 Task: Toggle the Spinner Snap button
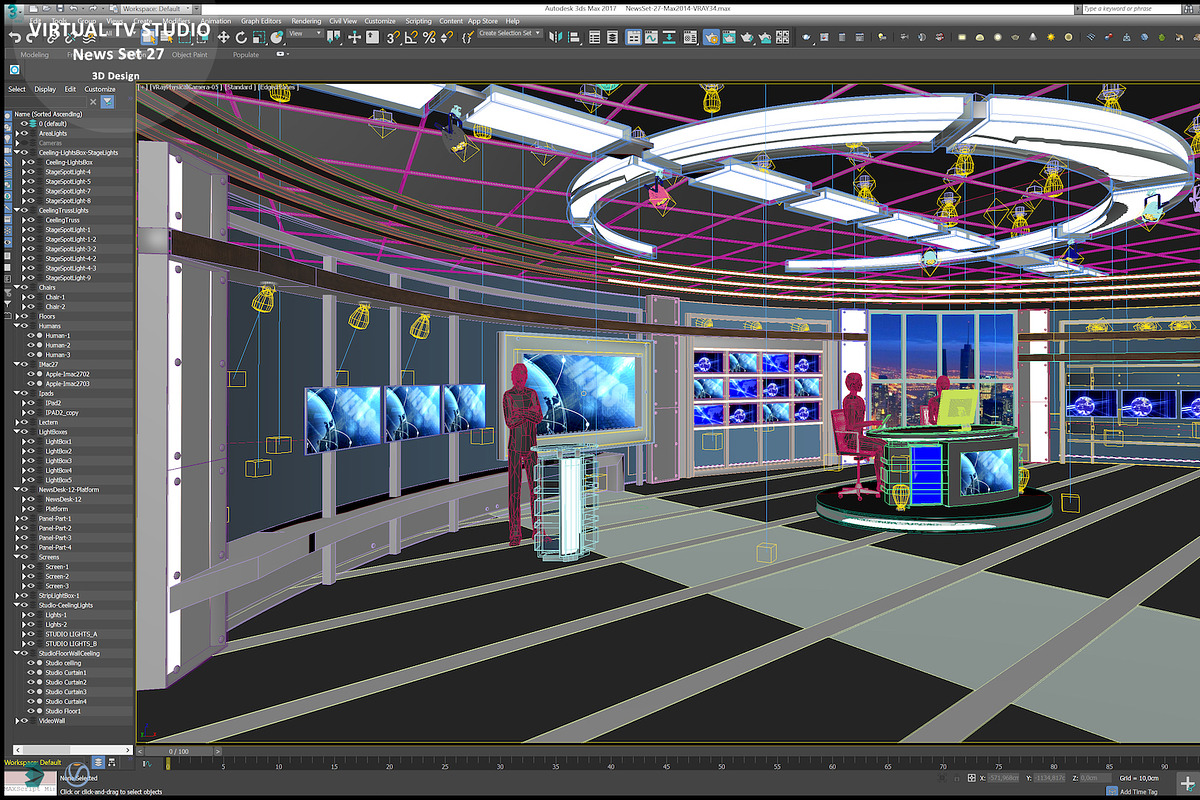point(446,37)
